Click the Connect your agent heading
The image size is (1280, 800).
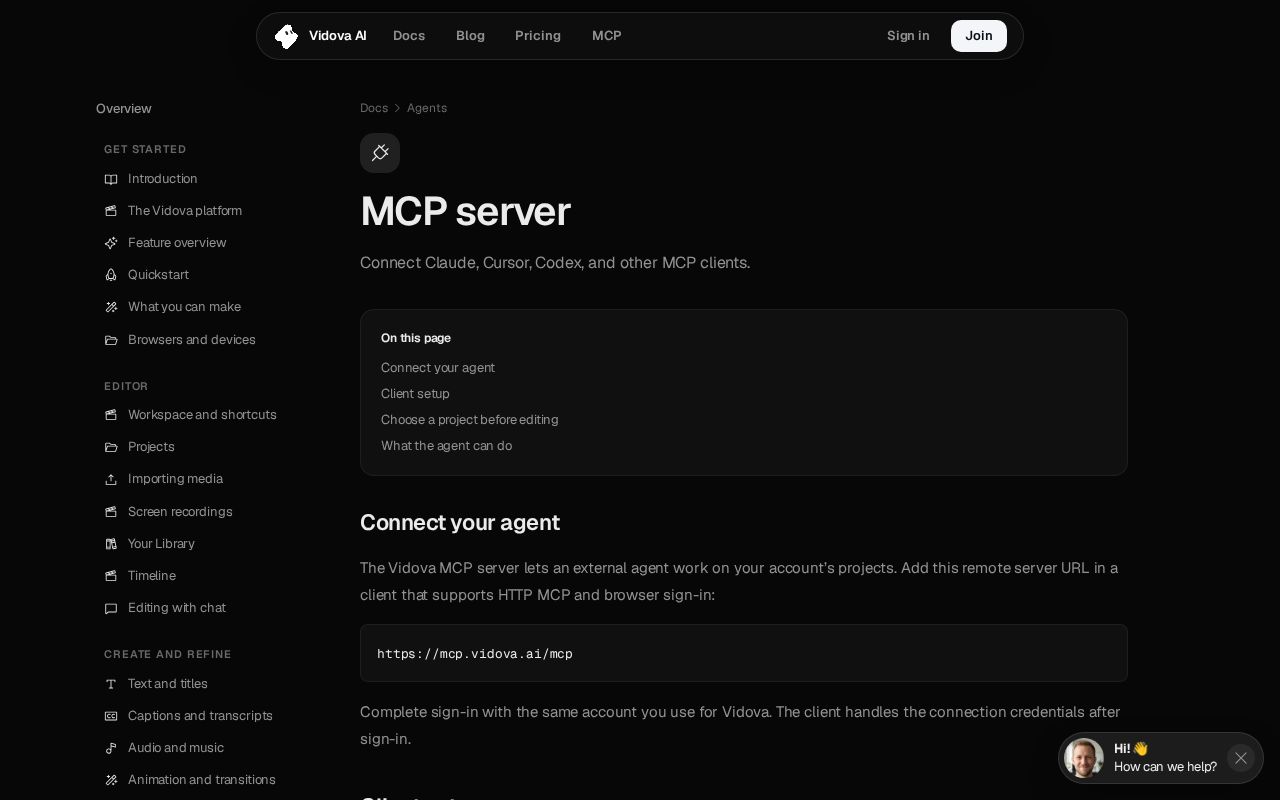point(460,523)
